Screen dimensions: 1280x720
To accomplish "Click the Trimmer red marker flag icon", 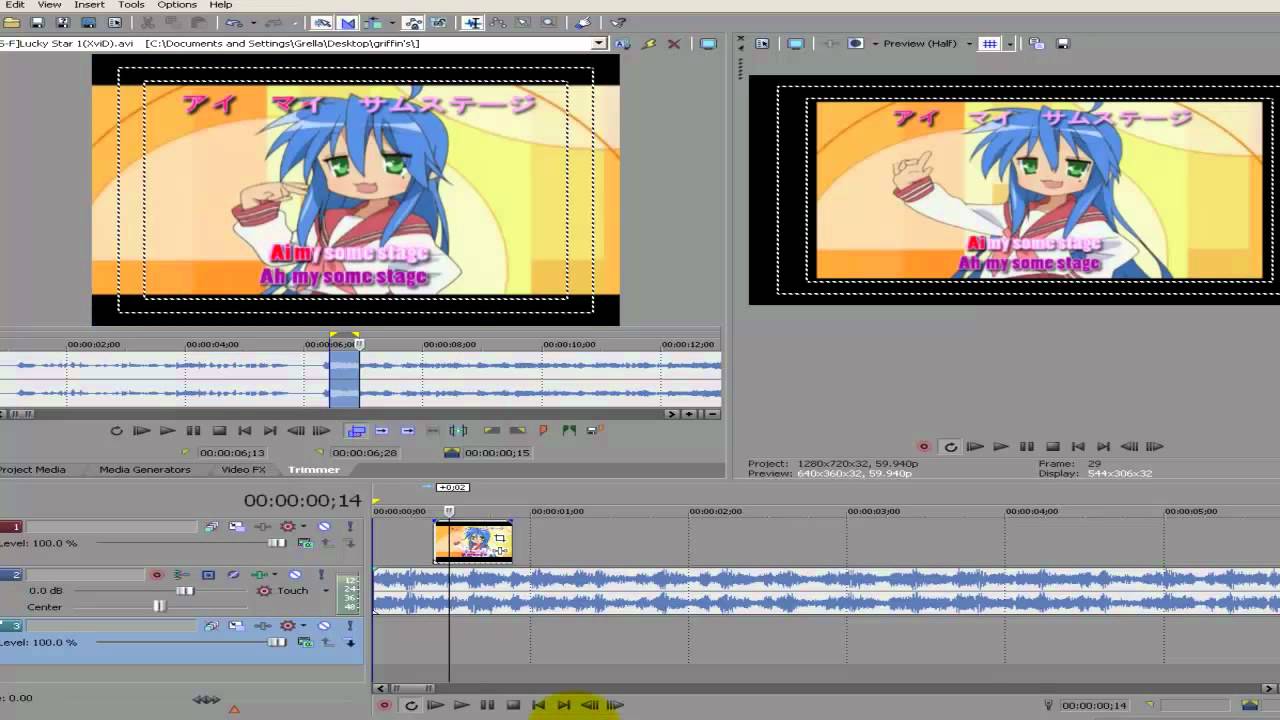I will coord(543,431).
